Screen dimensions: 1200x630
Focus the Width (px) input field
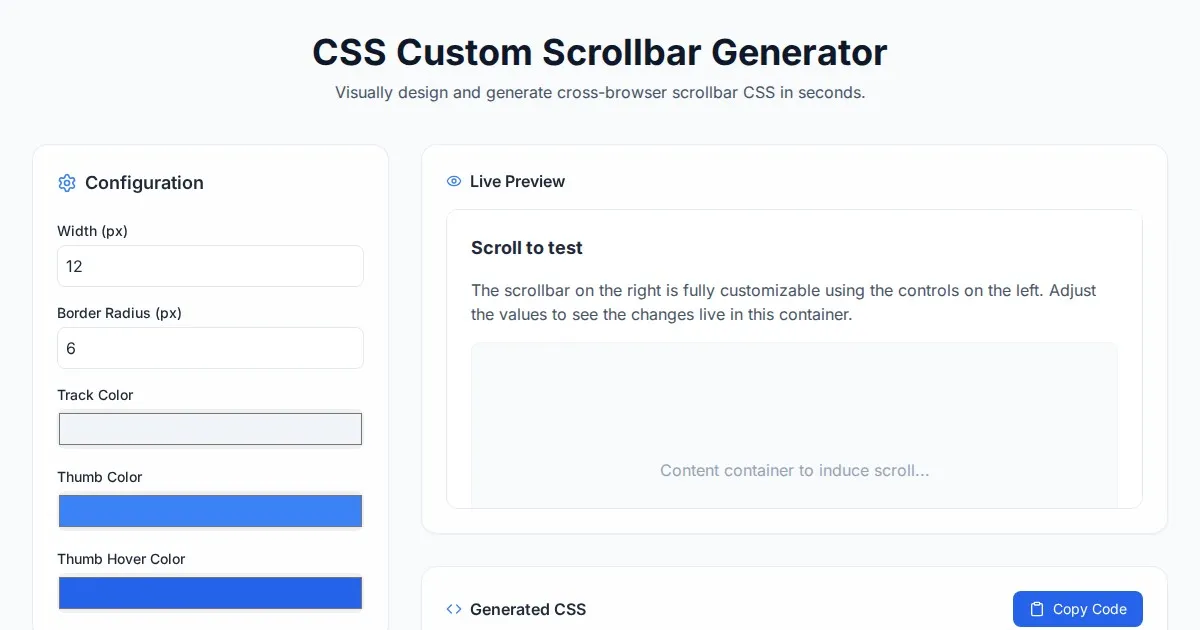[x=210, y=266]
